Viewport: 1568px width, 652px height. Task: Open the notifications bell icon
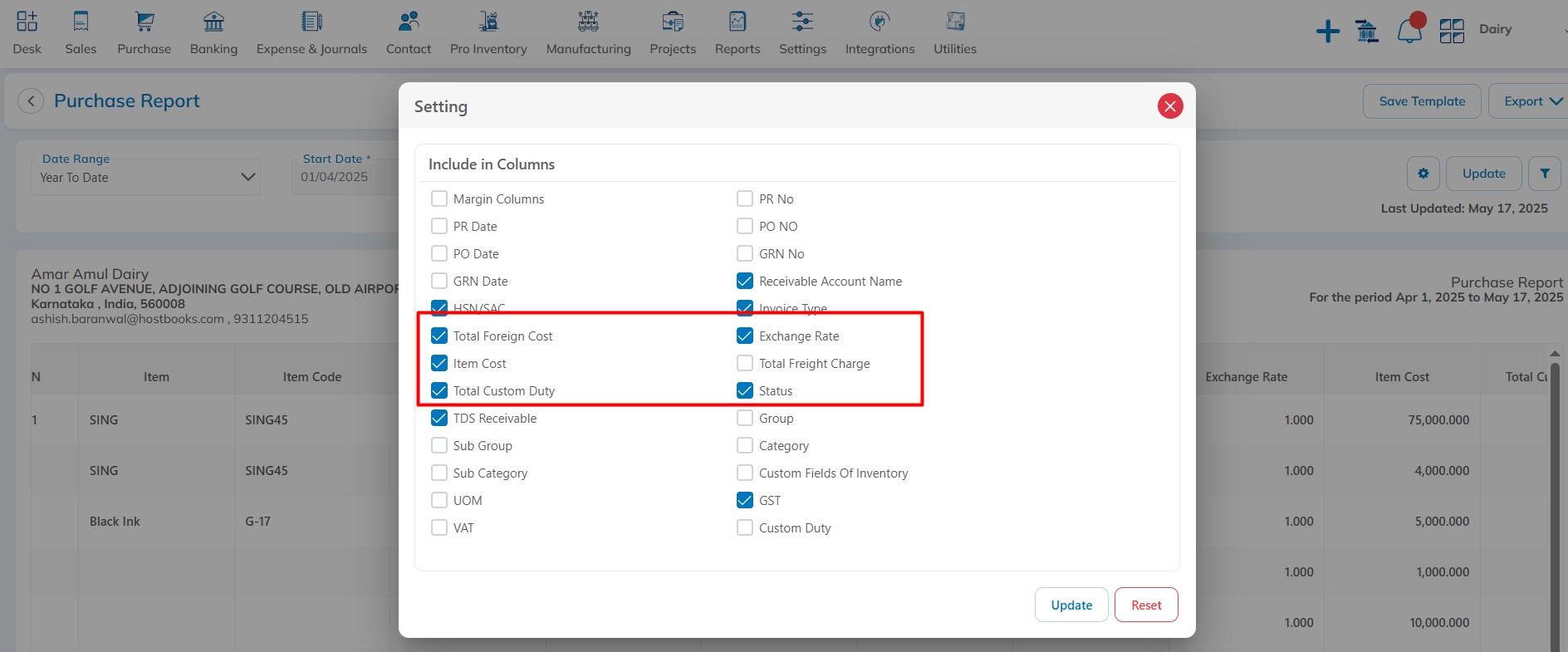(1409, 32)
